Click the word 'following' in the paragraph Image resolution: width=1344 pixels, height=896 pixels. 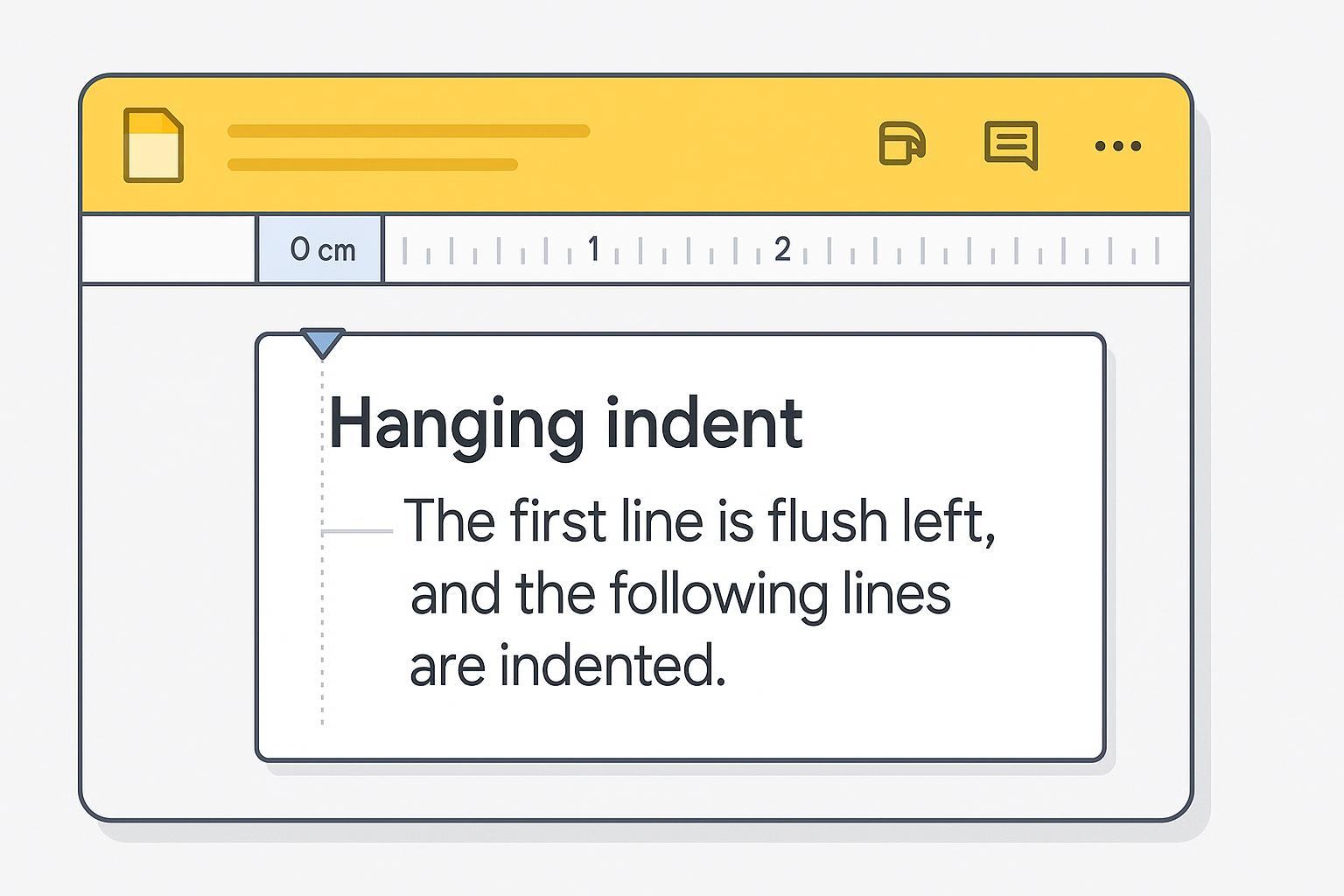tap(717, 594)
